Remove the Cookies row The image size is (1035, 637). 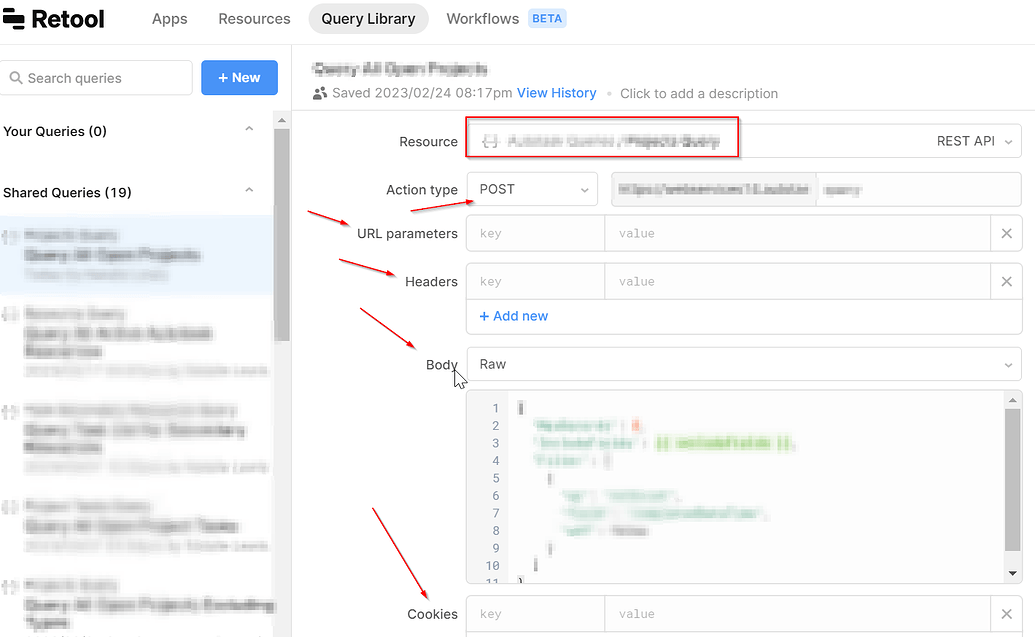(1007, 614)
